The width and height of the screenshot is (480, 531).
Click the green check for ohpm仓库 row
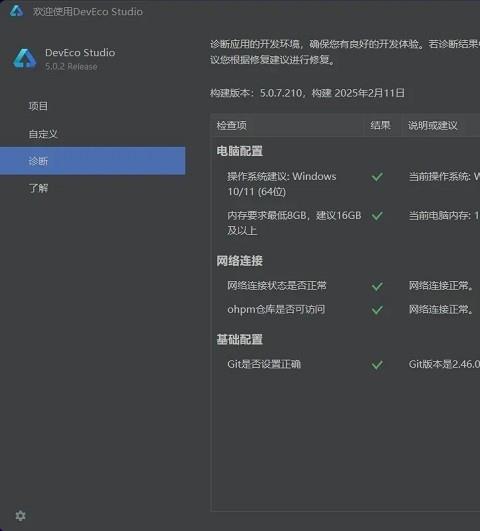click(x=377, y=310)
